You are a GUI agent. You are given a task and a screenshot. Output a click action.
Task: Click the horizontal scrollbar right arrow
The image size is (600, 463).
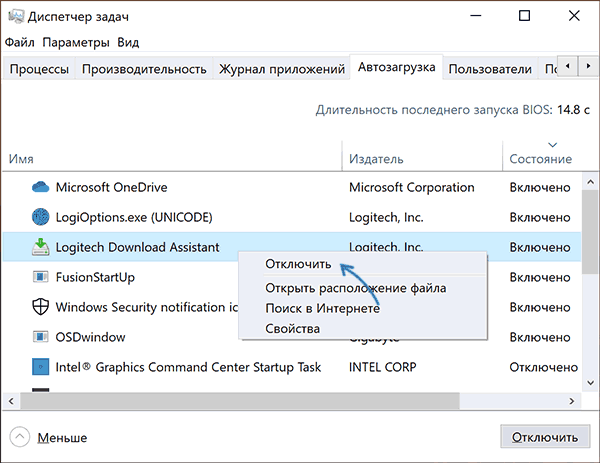(x=572, y=401)
